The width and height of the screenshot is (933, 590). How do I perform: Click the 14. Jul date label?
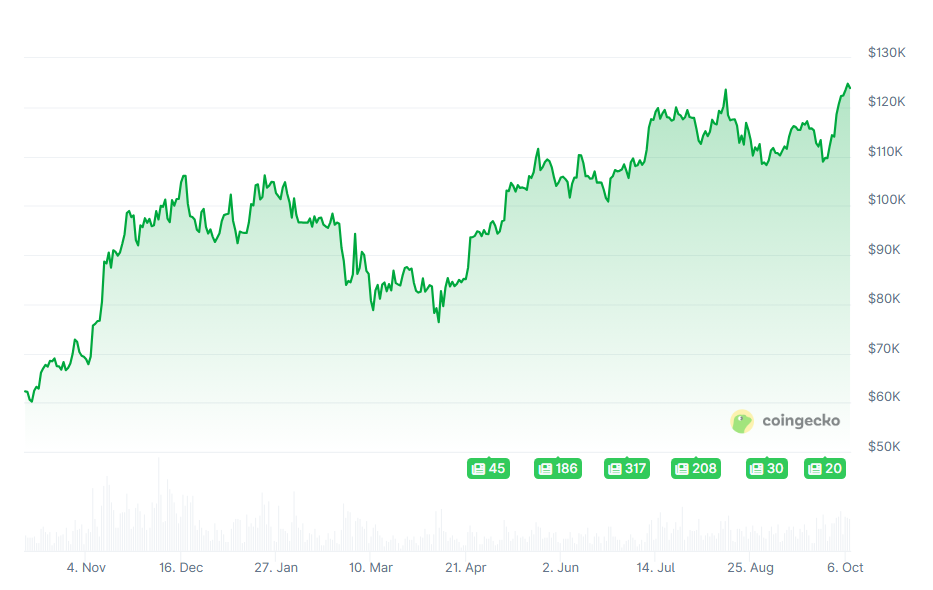click(x=654, y=567)
